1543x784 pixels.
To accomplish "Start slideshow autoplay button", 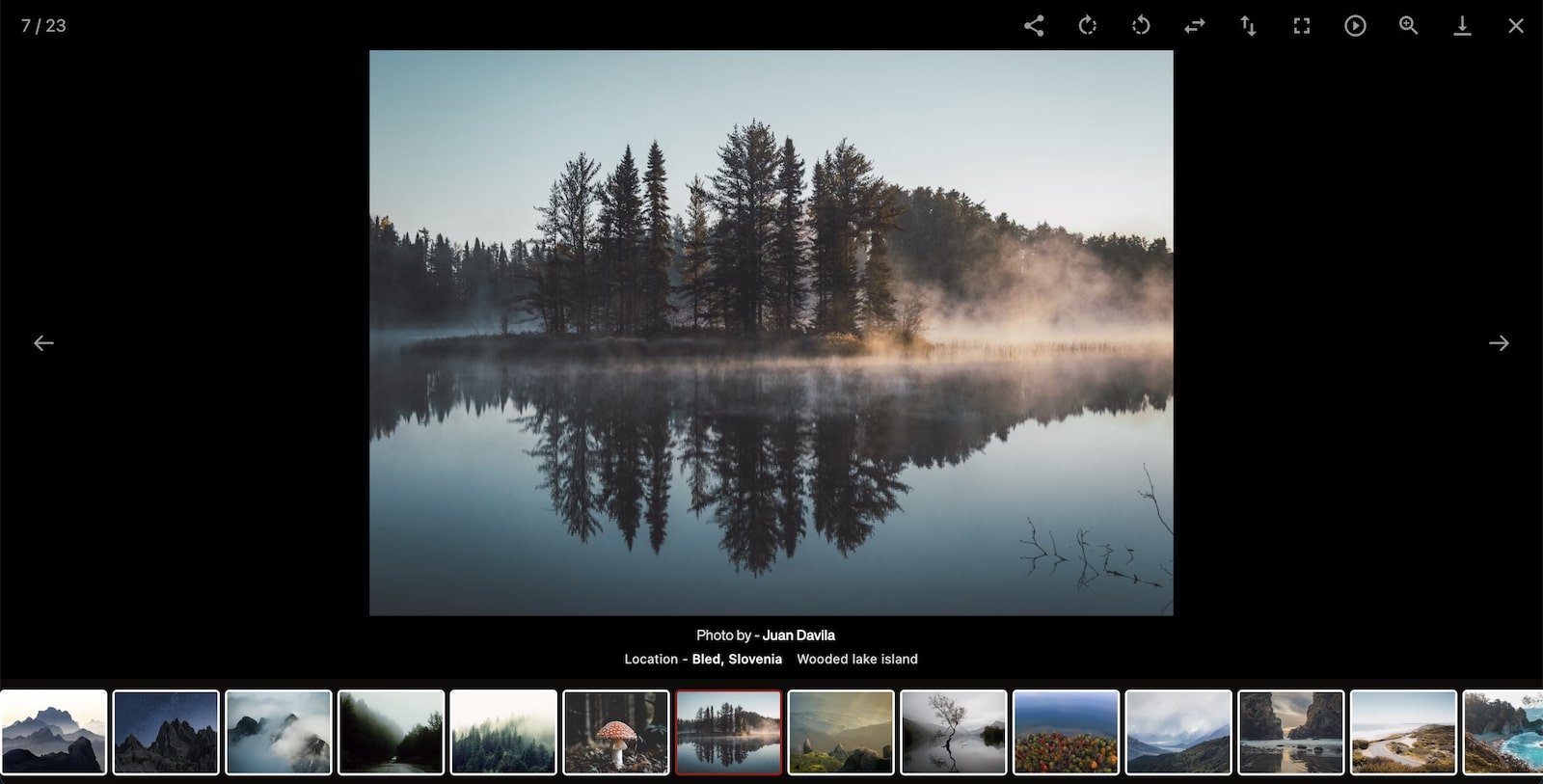I will coord(1355,26).
